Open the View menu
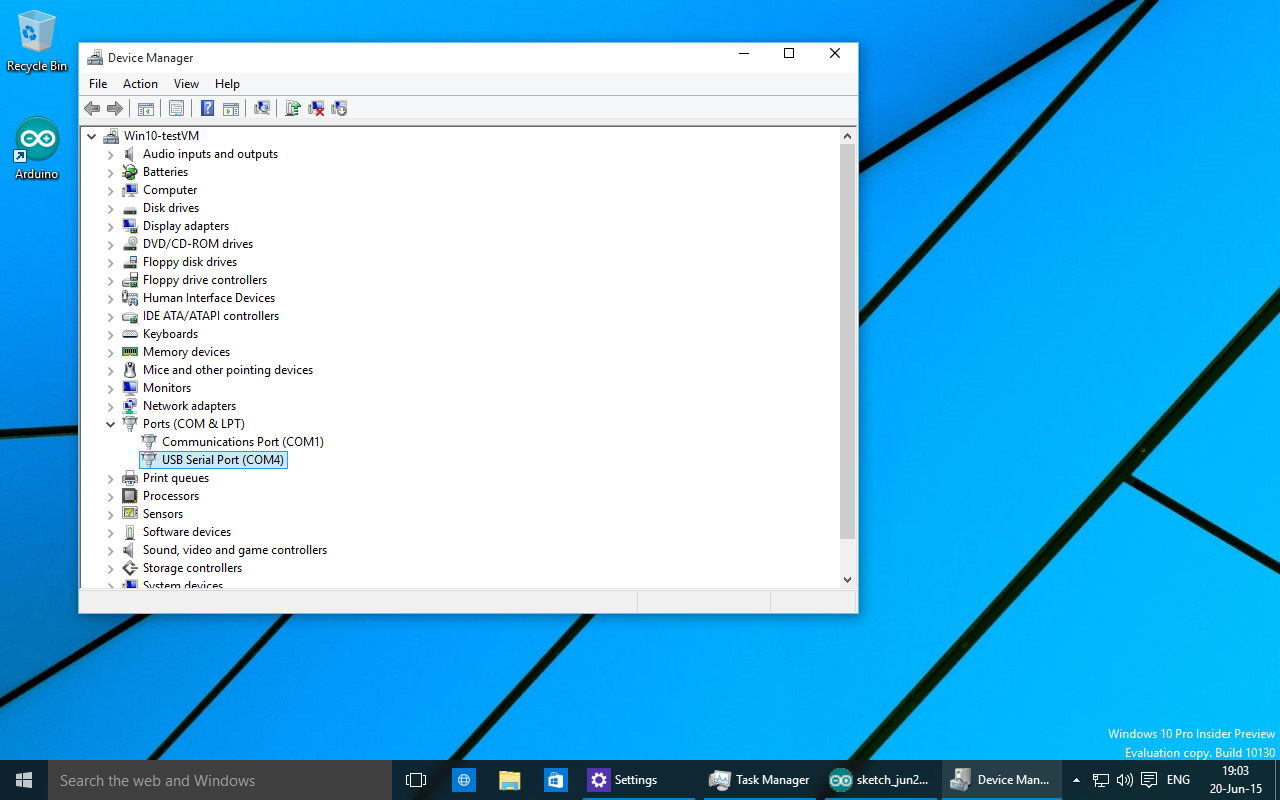This screenshot has height=800, width=1280. click(x=186, y=84)
